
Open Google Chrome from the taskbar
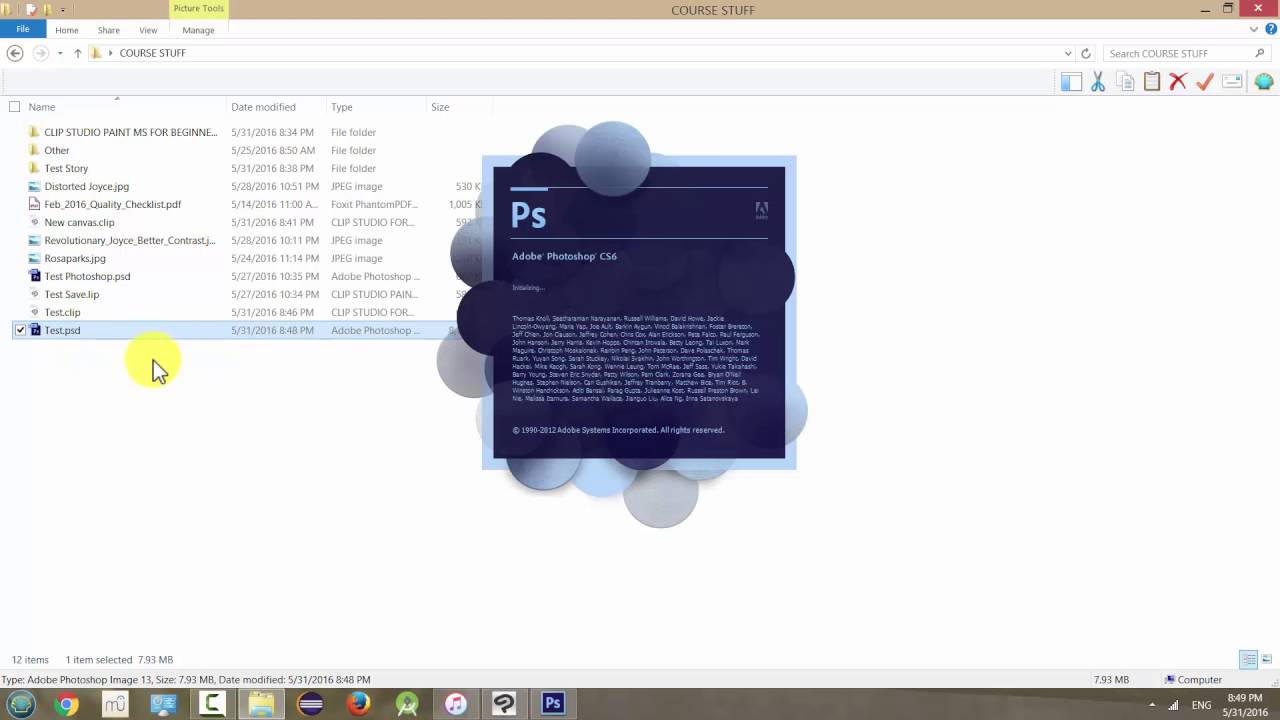66,704
